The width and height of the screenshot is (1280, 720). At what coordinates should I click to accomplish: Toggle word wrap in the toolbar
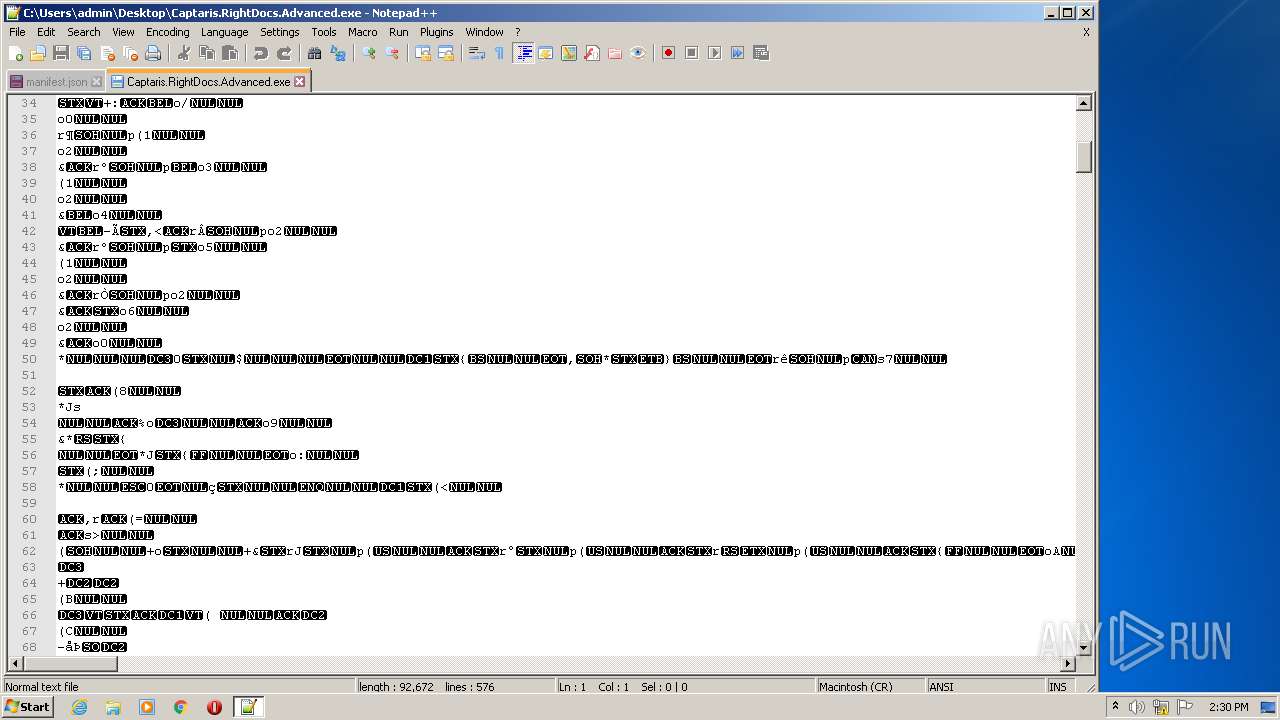477,53
